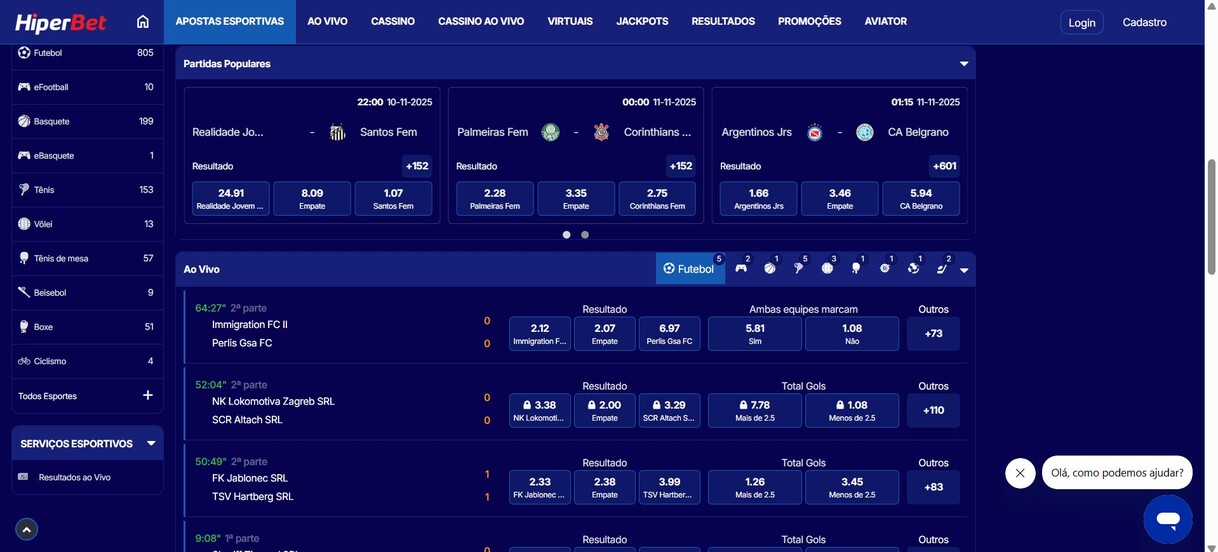The image size is (1218, 552).
Task: Collapse the Partidas Populares panel
Action: tap(964, 63)
